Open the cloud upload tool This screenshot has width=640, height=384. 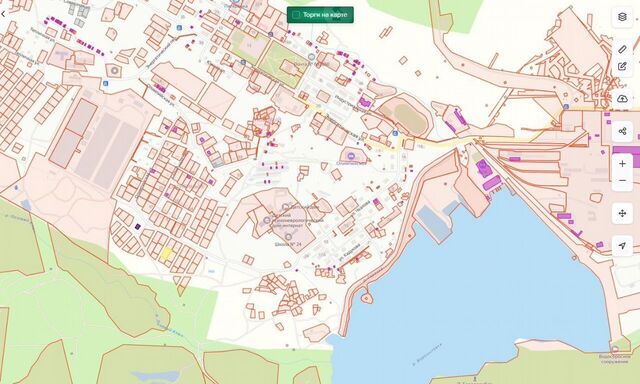click(x=622, y=99)
